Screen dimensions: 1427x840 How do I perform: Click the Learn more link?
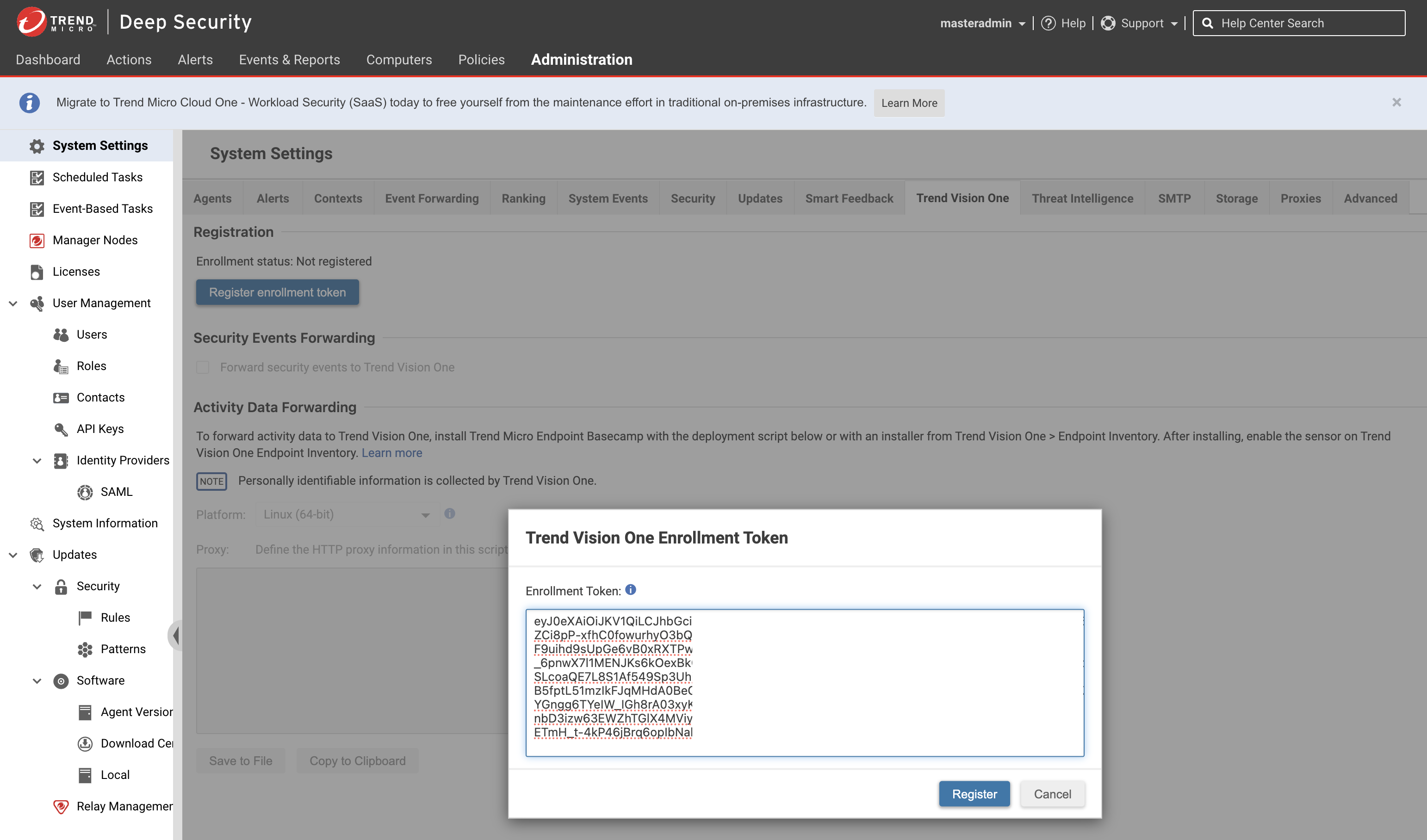coord(392,453)
